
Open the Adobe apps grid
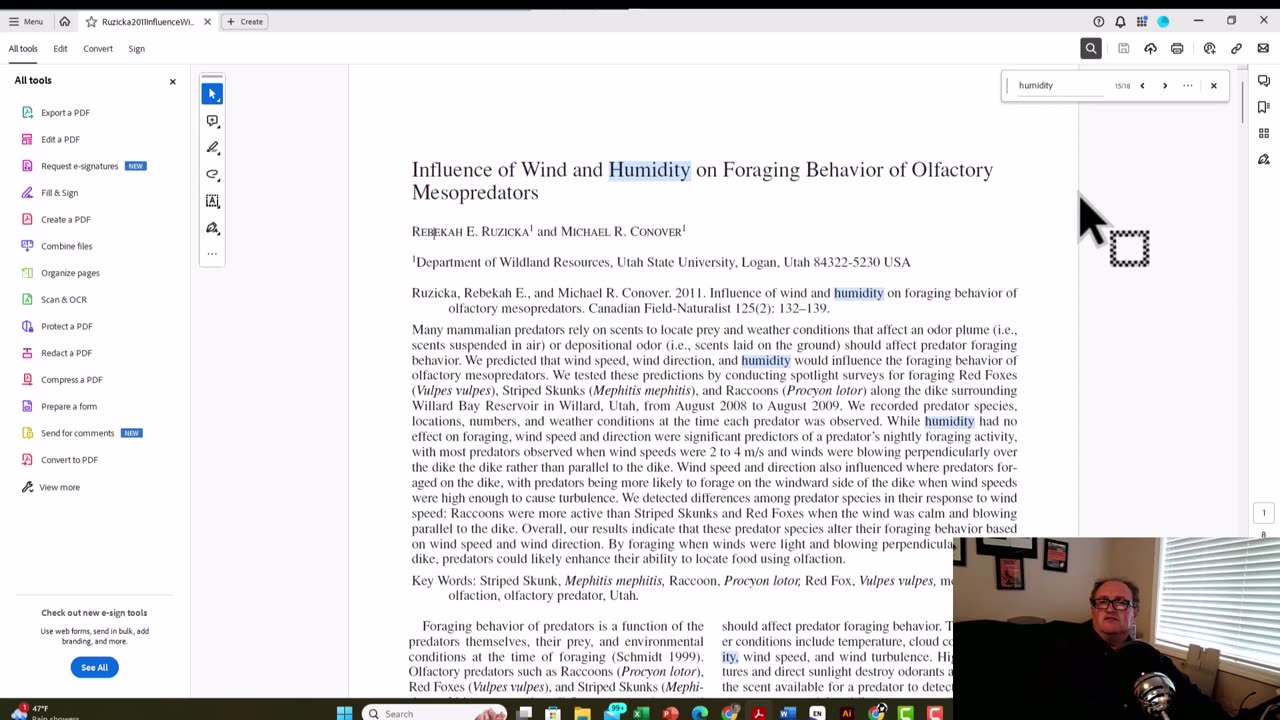pyautogui.click(x=1141, y=21)
